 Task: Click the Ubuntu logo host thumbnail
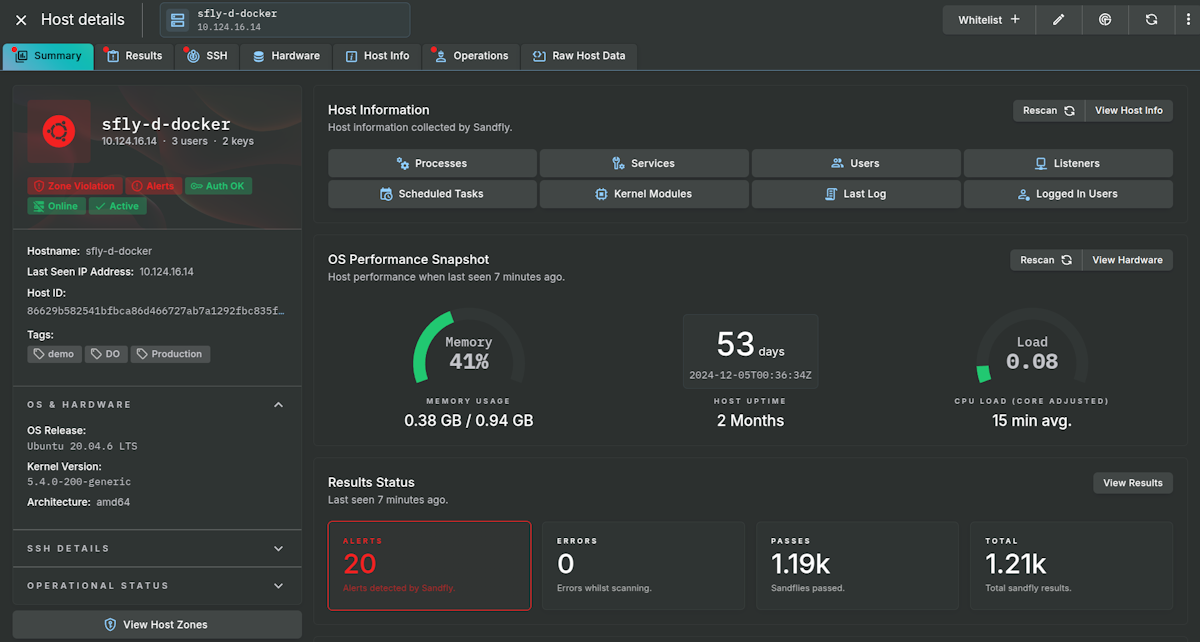click(59, 131)
